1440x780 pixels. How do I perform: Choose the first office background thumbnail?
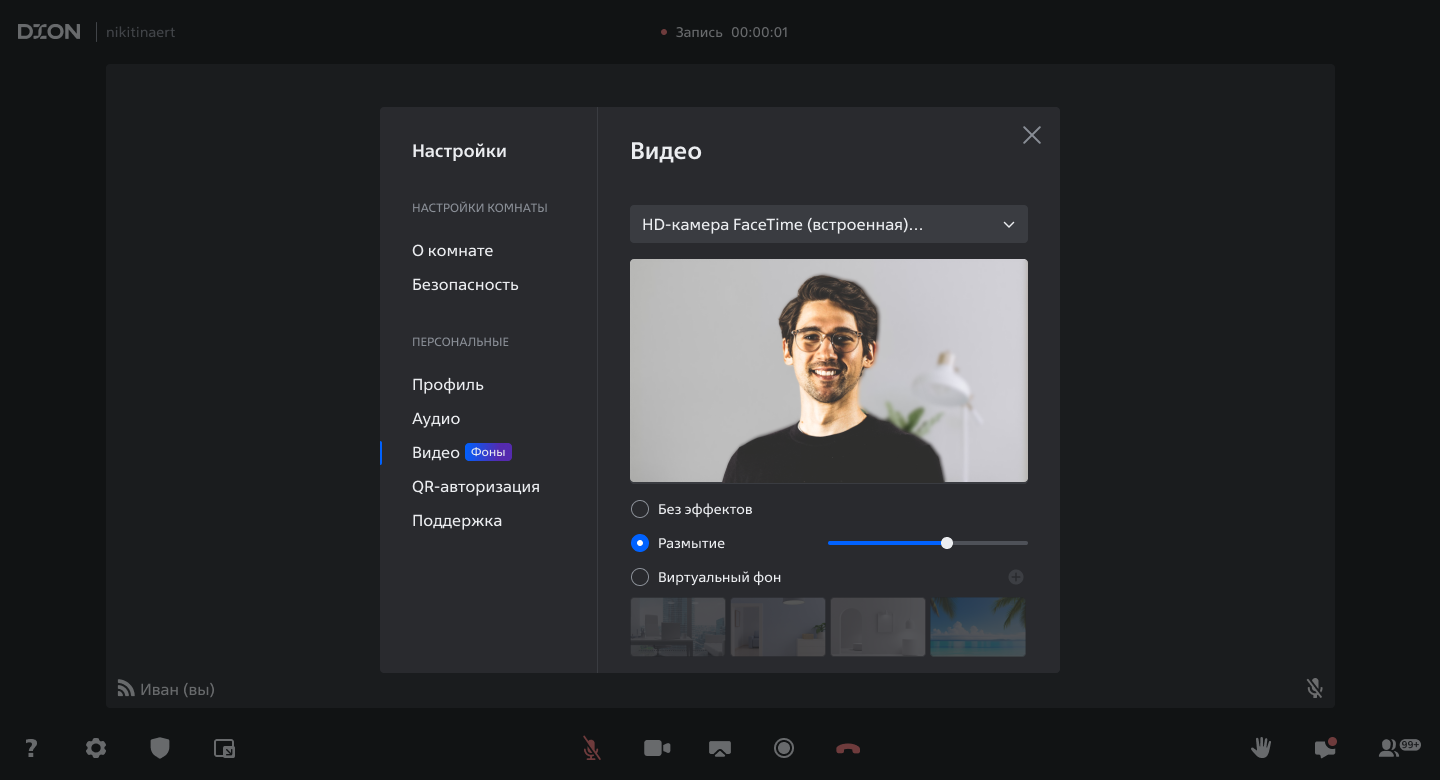click(678, 627)
